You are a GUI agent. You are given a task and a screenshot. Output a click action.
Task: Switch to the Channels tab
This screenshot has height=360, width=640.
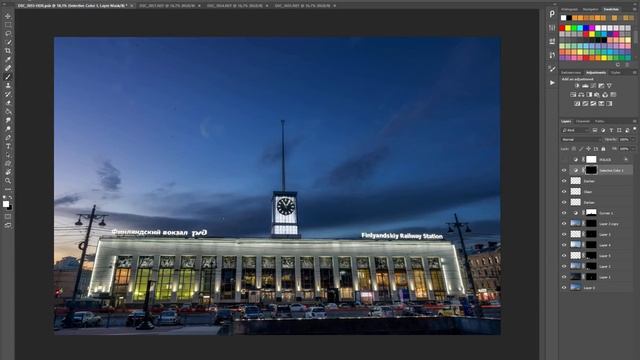point(583,121)
